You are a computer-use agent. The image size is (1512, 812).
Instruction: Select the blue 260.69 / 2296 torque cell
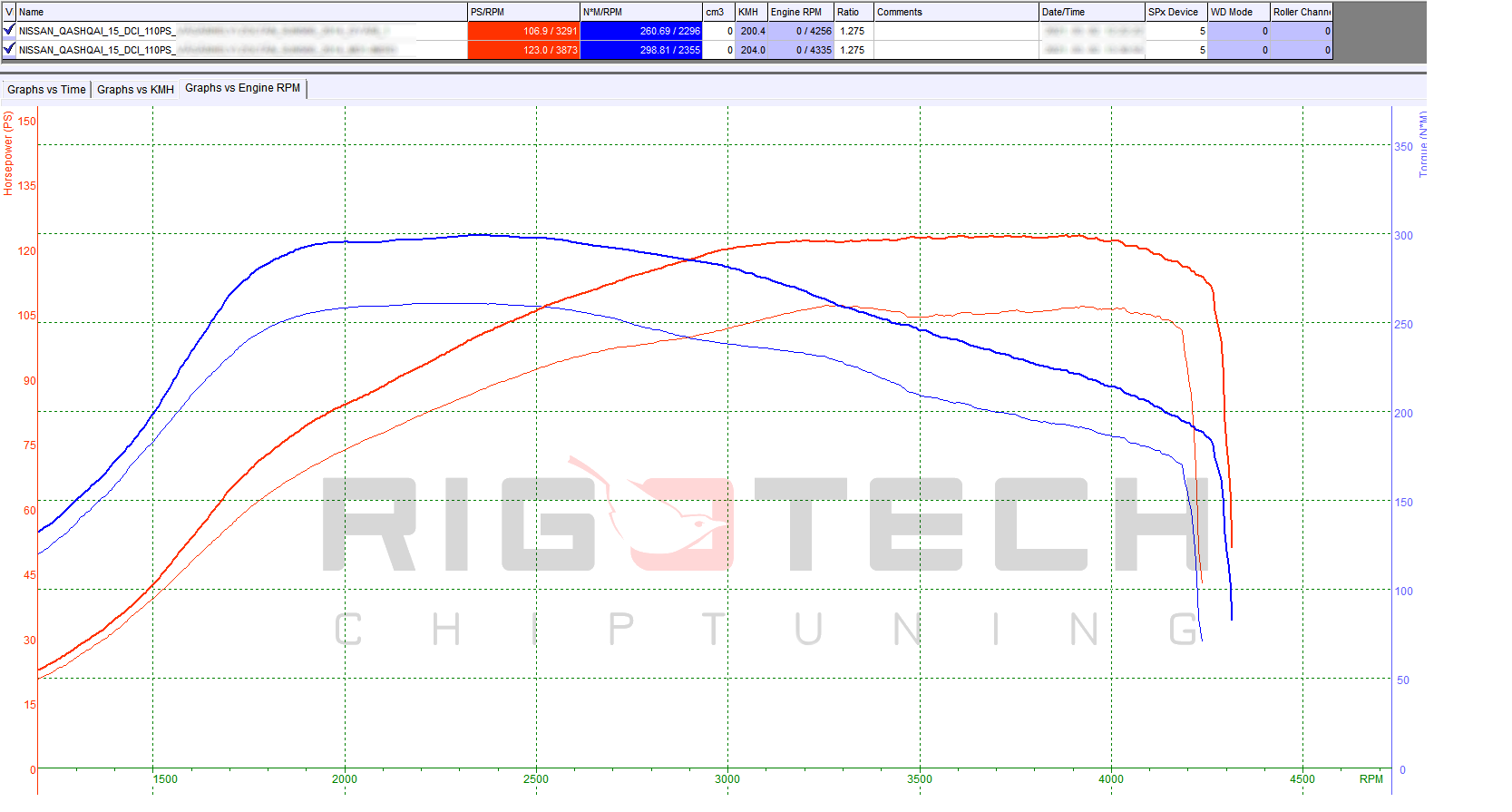[641, 31]
